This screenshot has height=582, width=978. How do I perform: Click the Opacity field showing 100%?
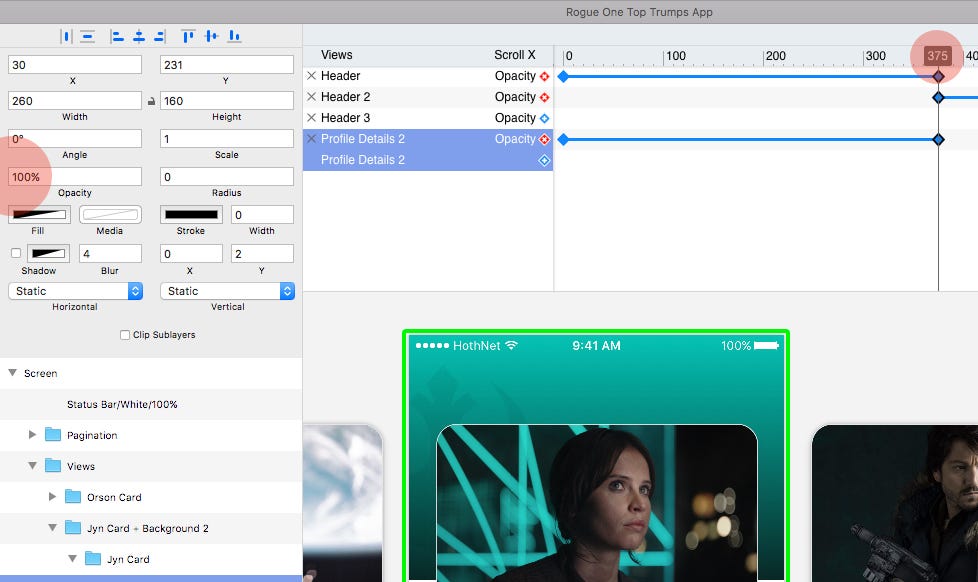[x=75, y=177]
